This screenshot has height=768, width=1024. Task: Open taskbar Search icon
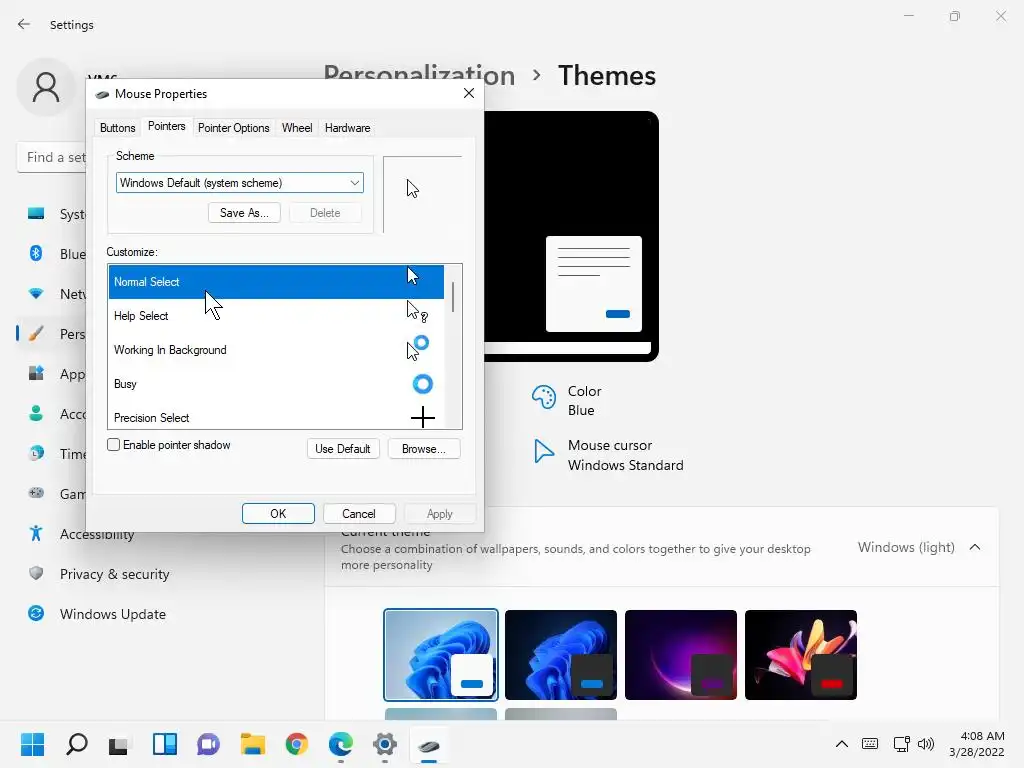point(77,744)
